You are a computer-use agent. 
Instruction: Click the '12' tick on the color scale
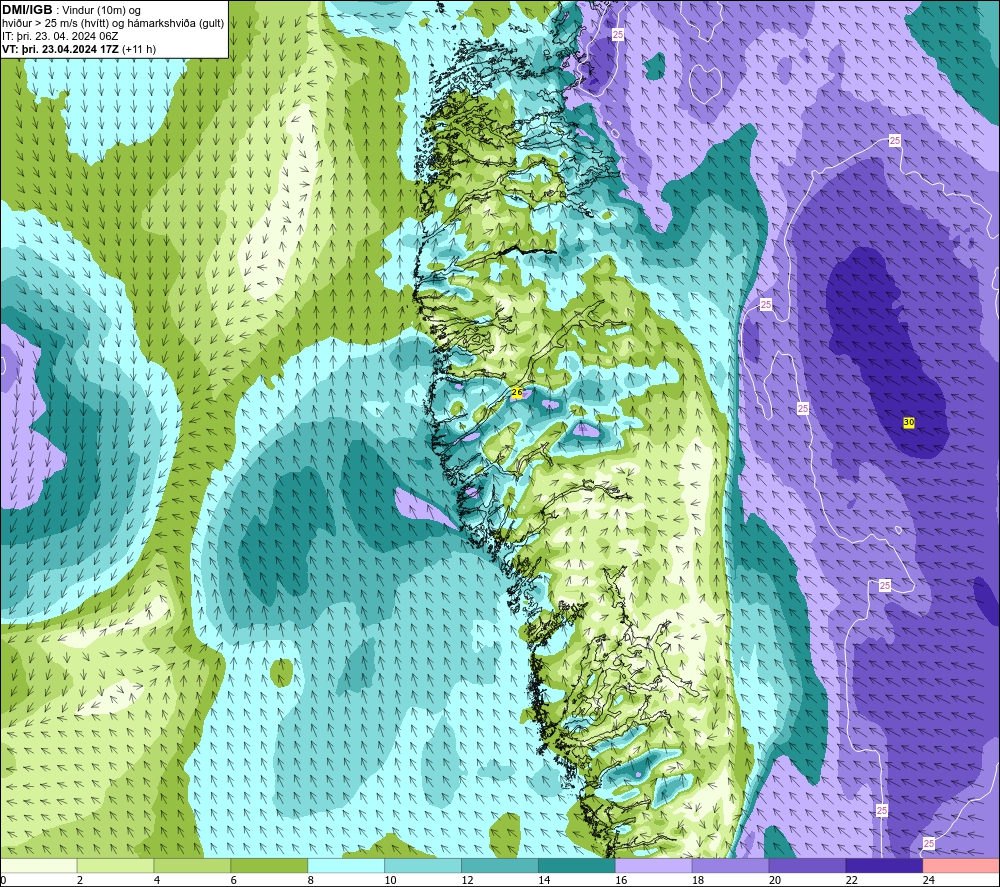pos(467,880)
